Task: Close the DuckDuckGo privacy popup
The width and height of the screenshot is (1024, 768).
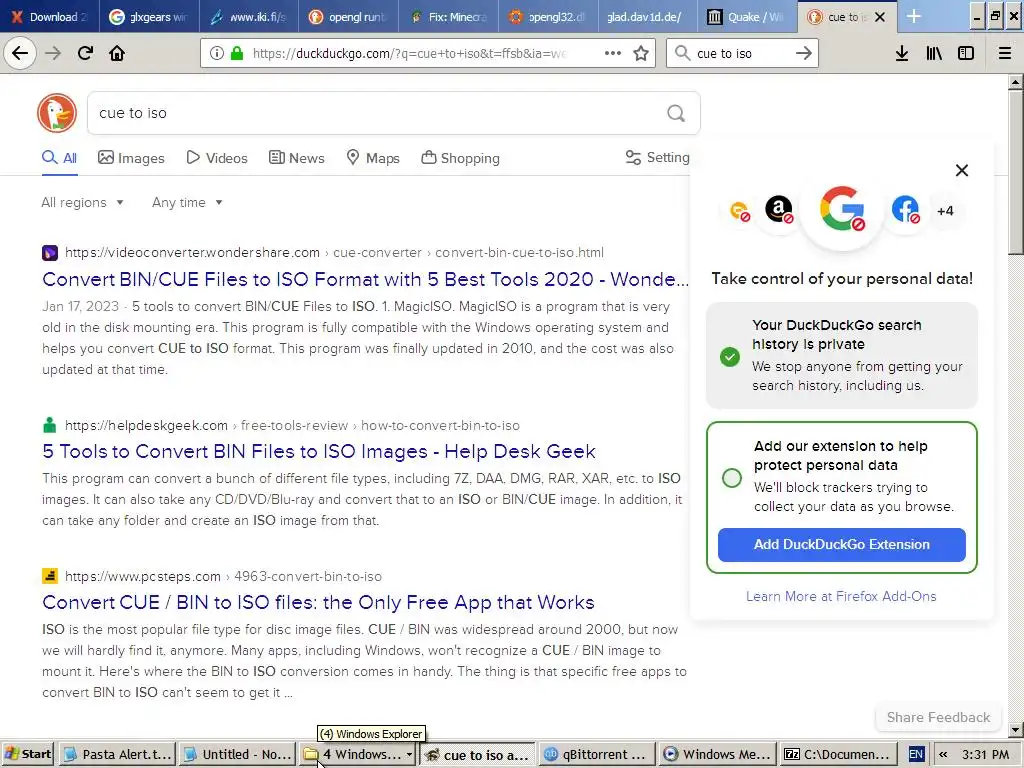Action: (962, 170)
